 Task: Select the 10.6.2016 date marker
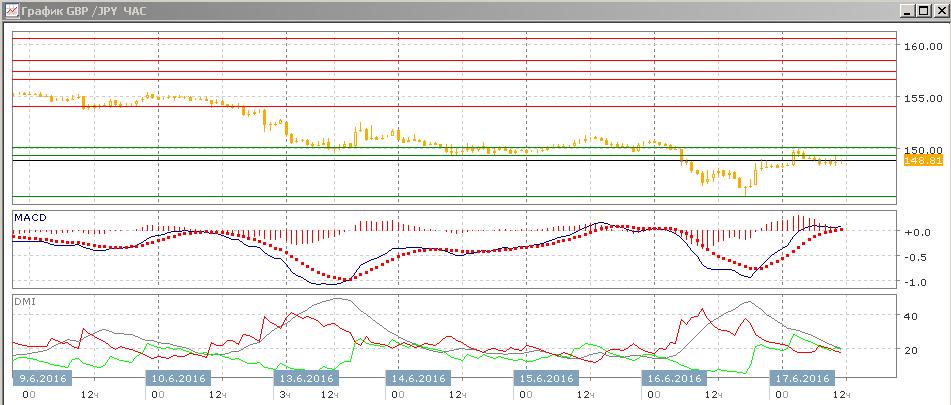178,378
